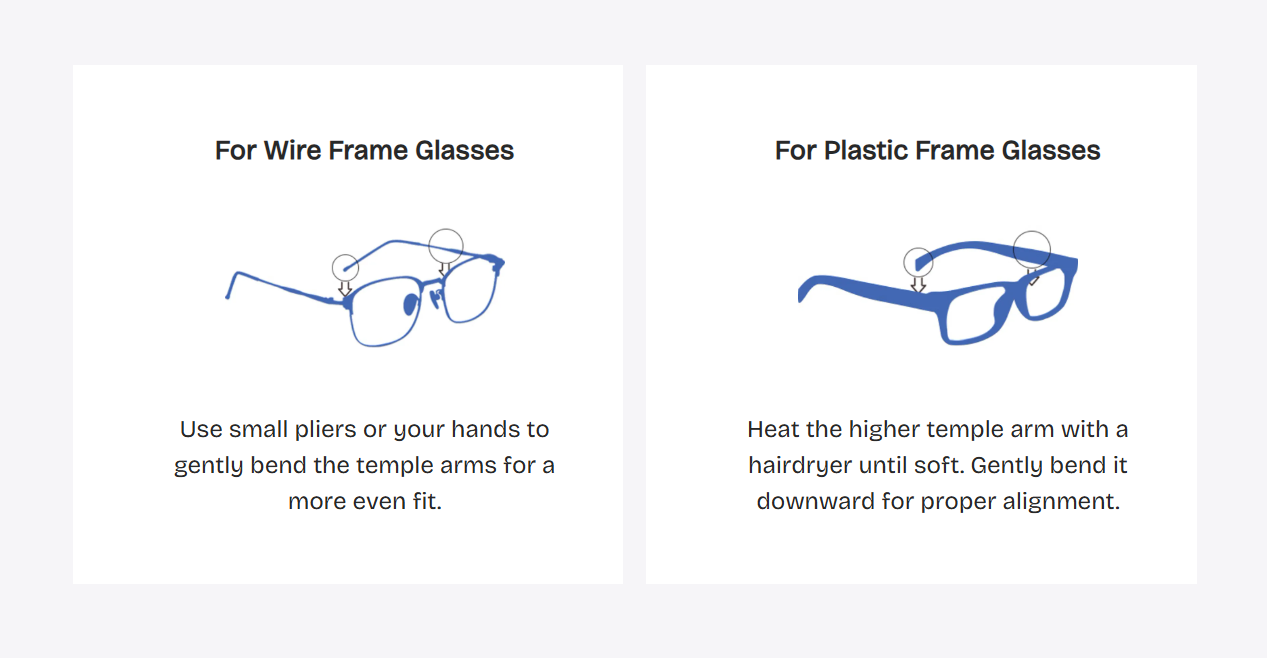Click down arrow below small wire-frame circle
Image resolution: width=1270 pixels, height=658 pixels.
point(345,288)
